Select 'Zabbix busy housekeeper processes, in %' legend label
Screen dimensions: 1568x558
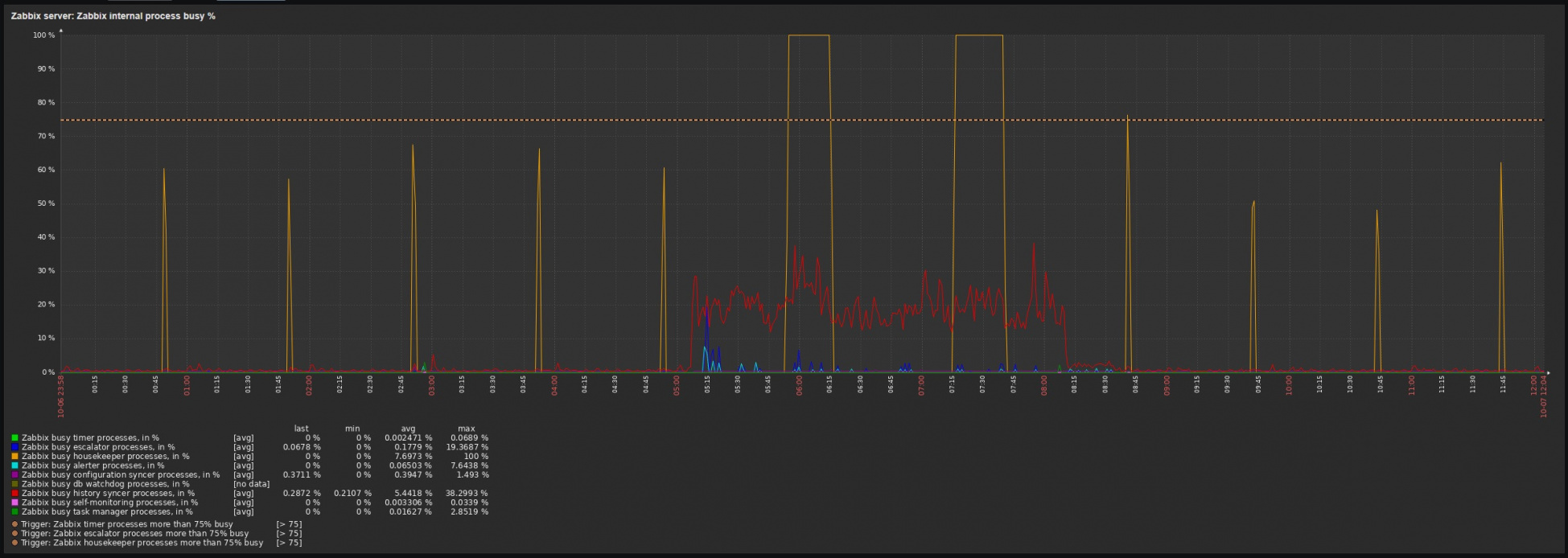(x=105, y=457)
